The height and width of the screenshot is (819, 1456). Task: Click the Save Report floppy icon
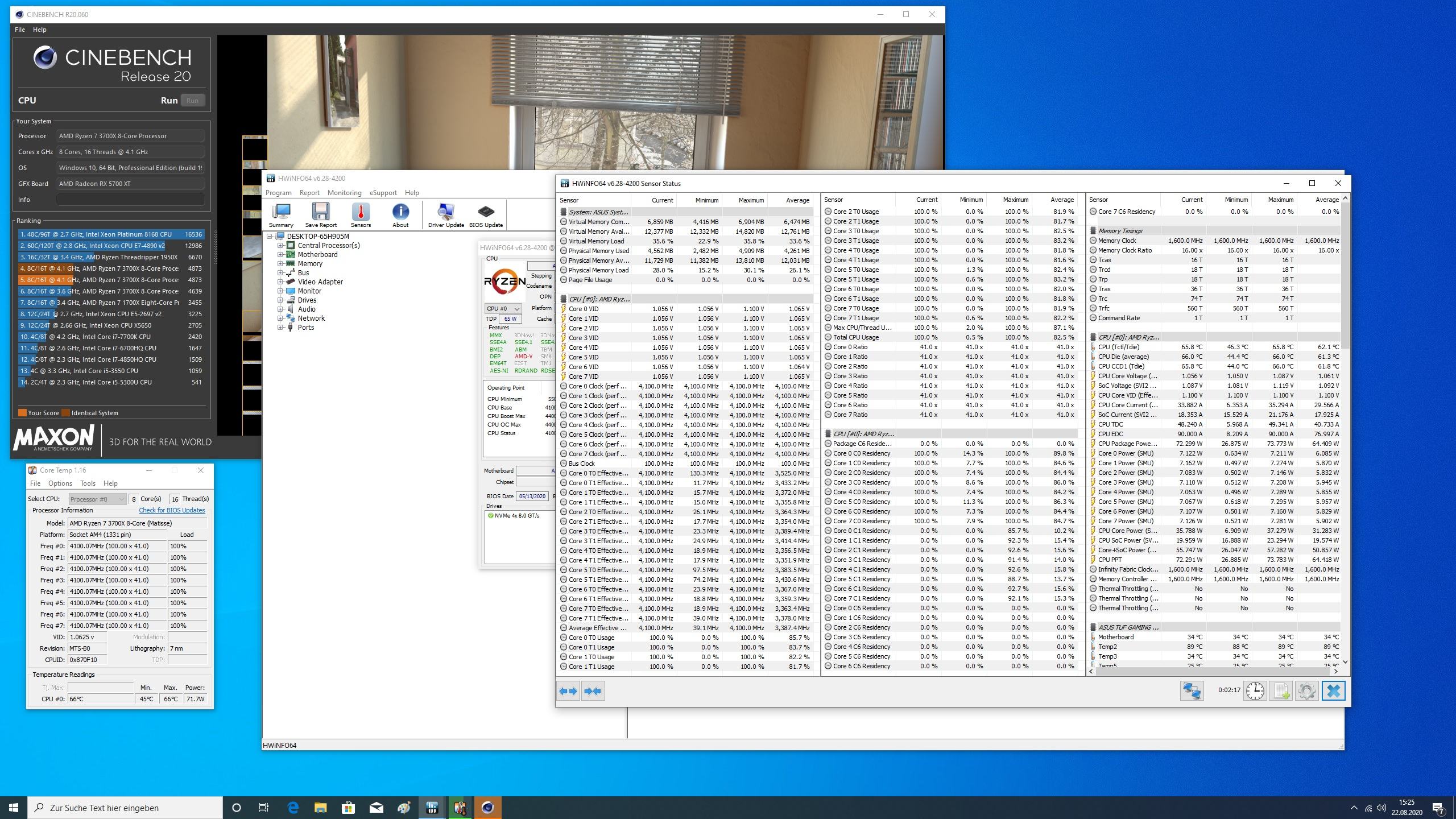[x=321, y=215]
